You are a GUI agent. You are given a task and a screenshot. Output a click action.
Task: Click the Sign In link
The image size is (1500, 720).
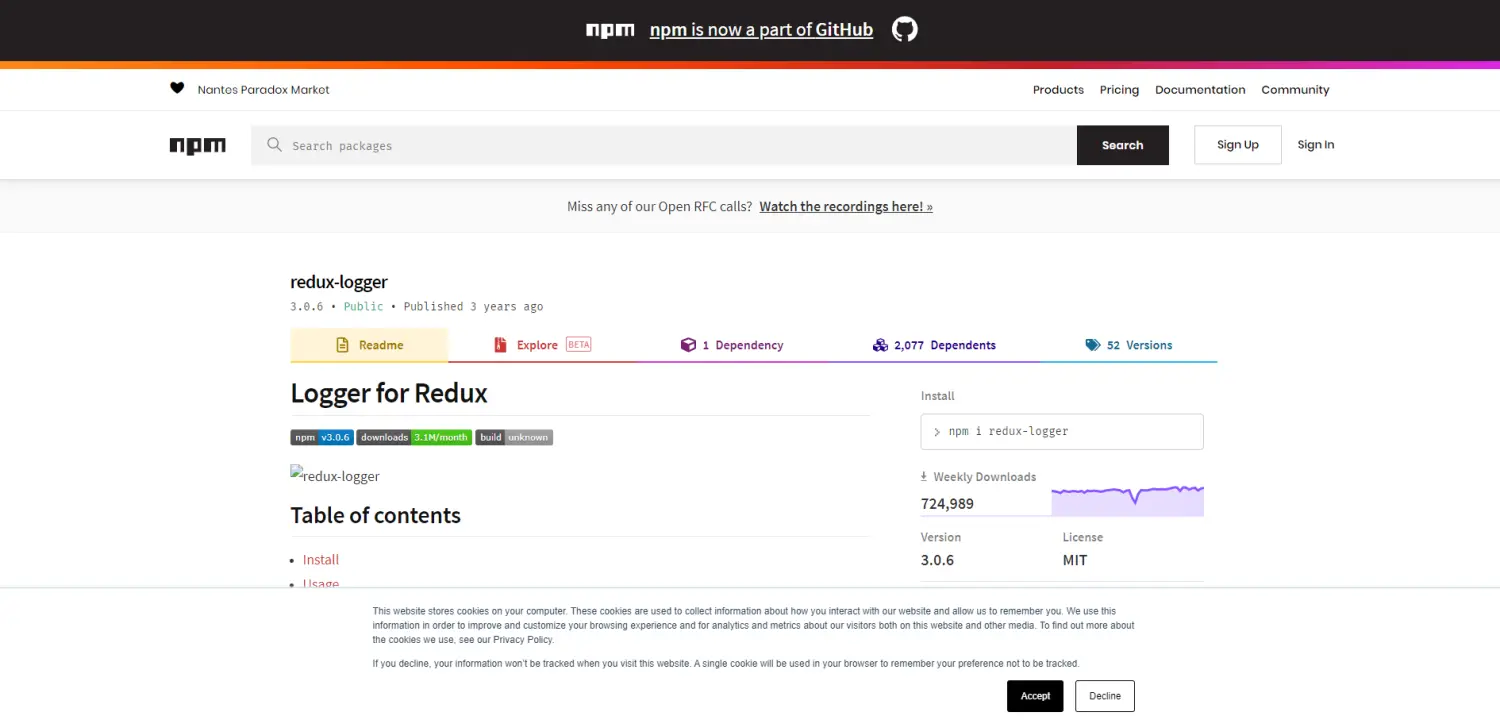[1316, 145]
